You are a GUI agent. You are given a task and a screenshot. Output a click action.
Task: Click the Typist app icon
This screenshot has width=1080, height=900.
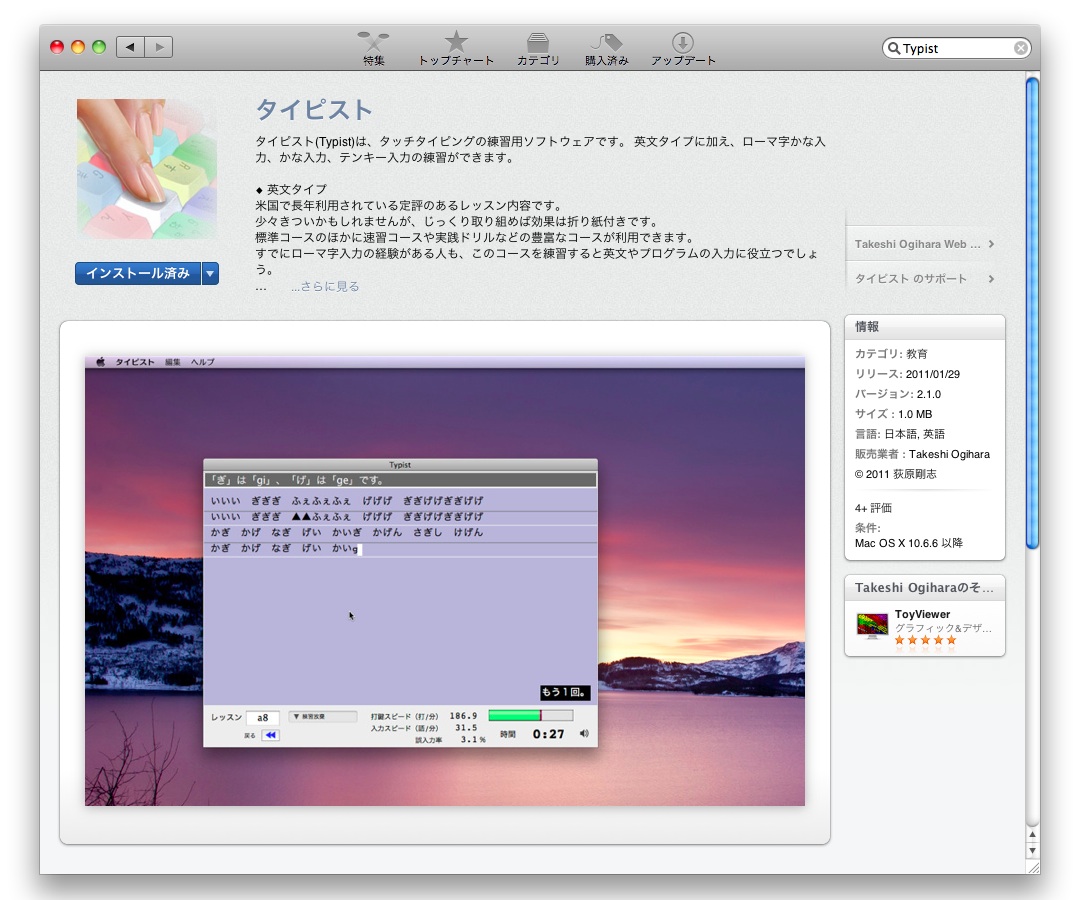[147, 169]
